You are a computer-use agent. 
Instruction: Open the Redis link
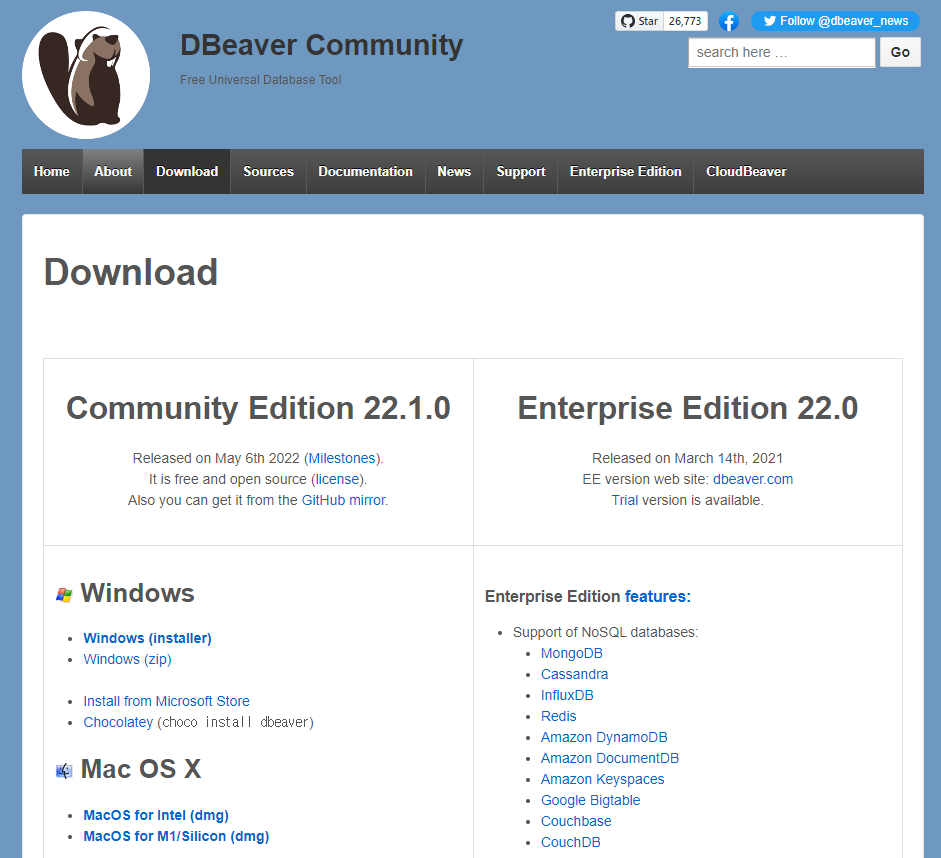[x=558, y=716]
